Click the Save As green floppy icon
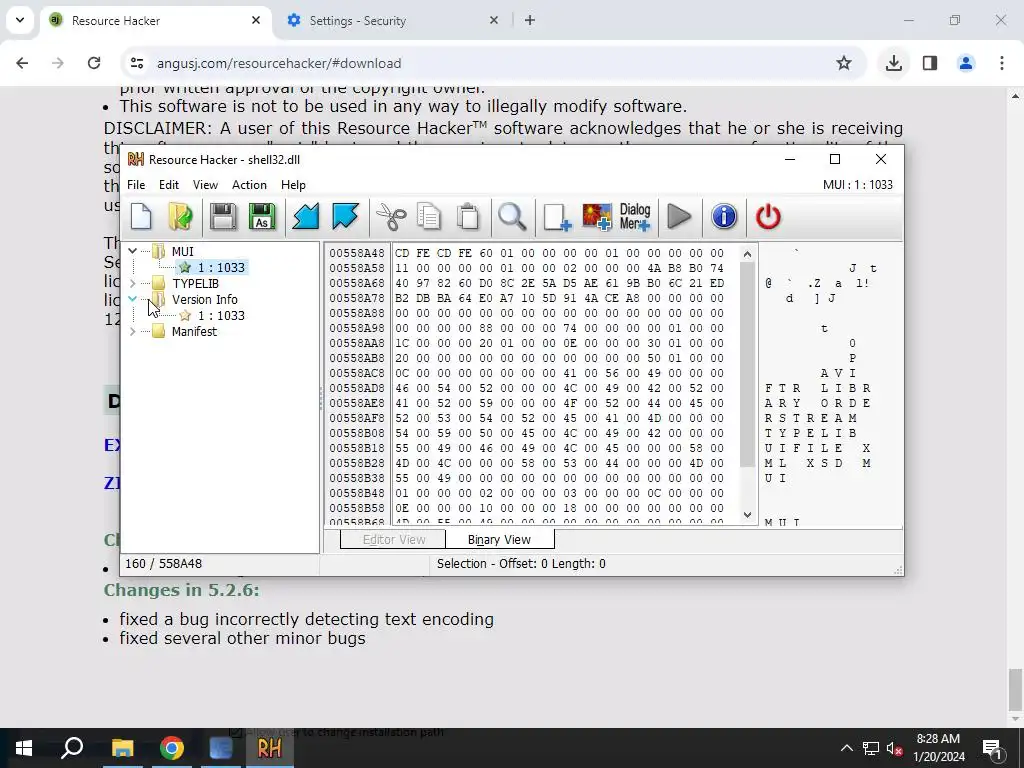This screenshot has width=1024, height=768. click(x=262, y=216)
